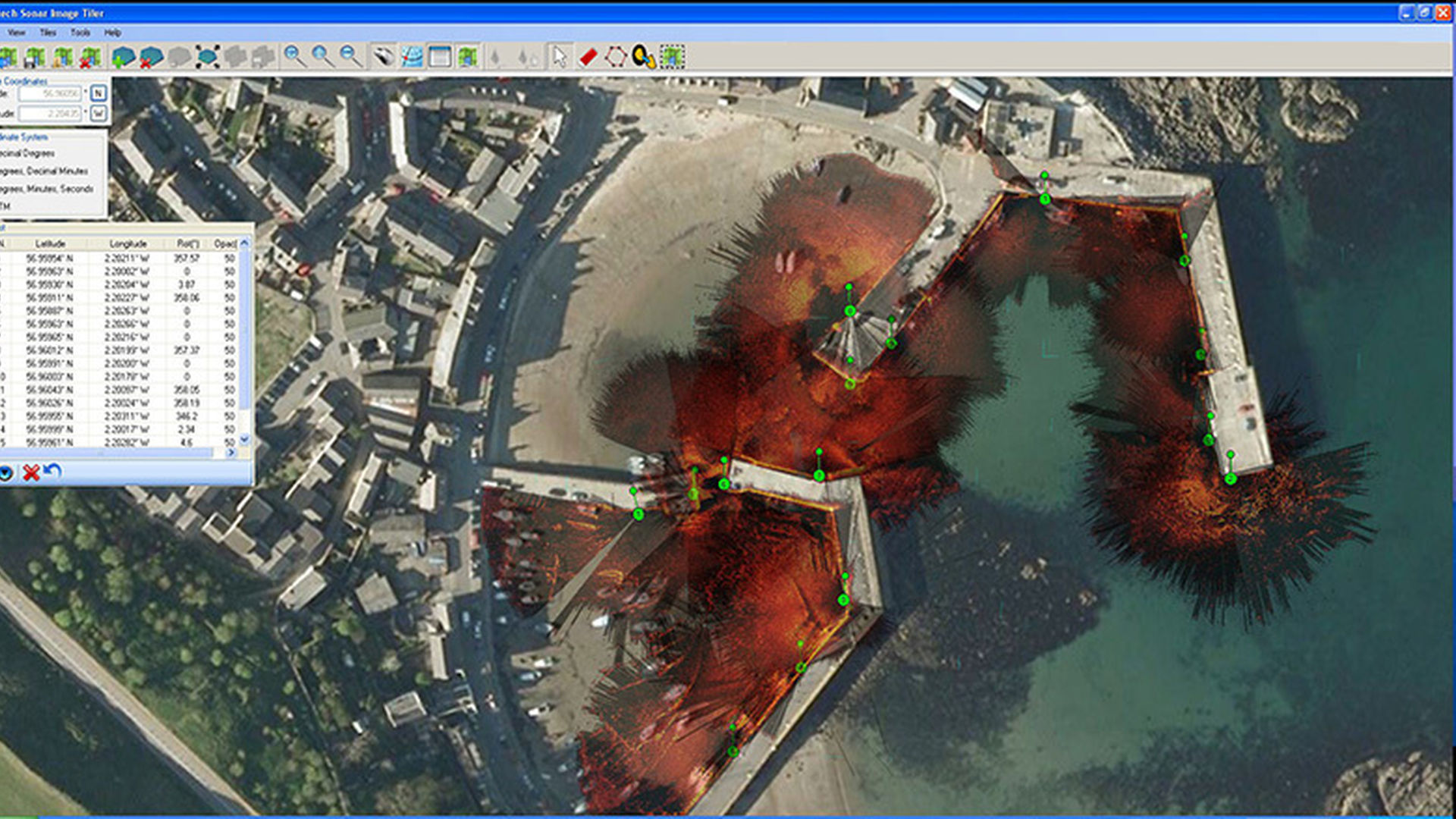Open the Tiles menu
The width and height of the screenshot is (1456, 819).
pyautogui.click(x=48, y=33)
